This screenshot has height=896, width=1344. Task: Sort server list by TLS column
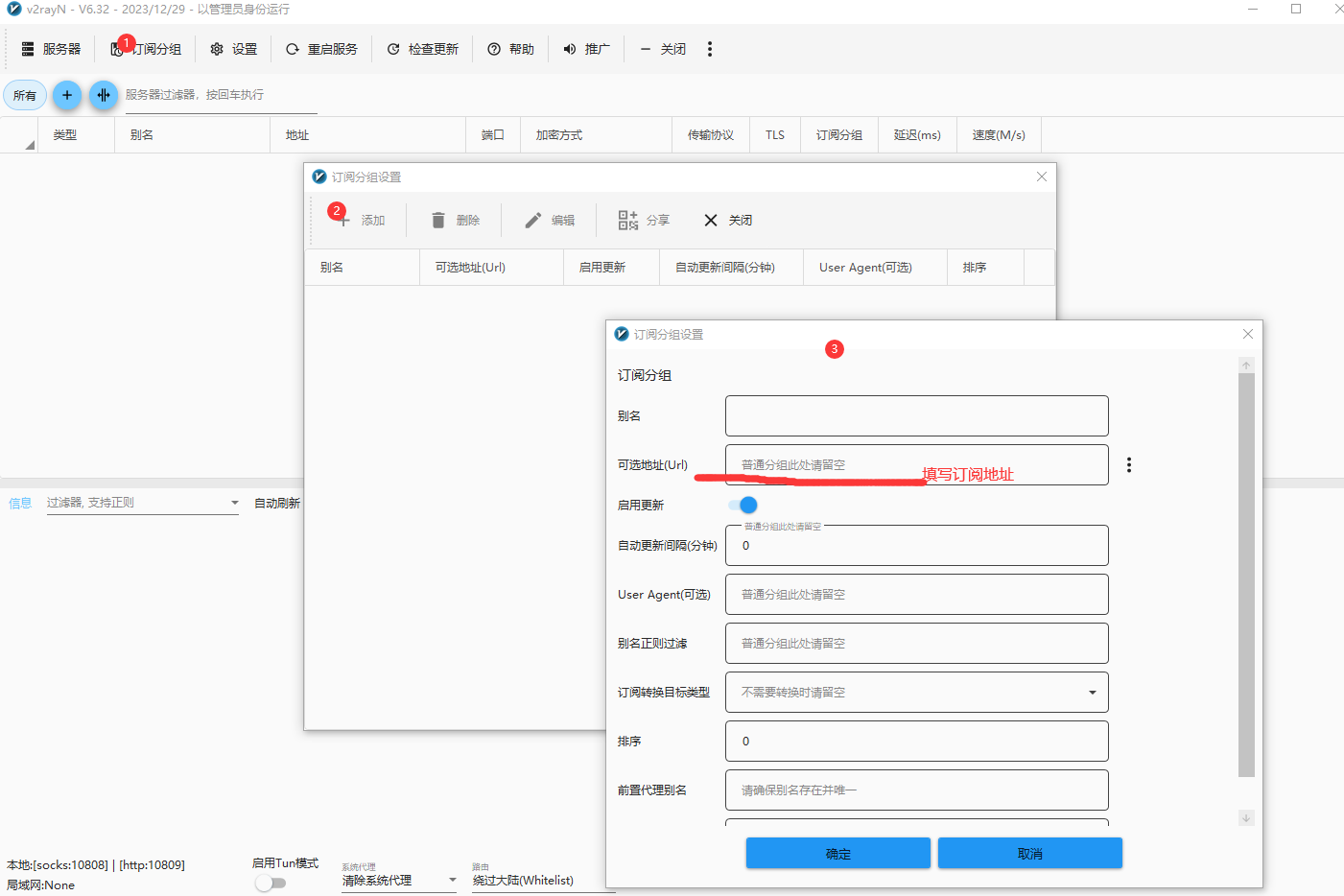[x=775, y=135]
